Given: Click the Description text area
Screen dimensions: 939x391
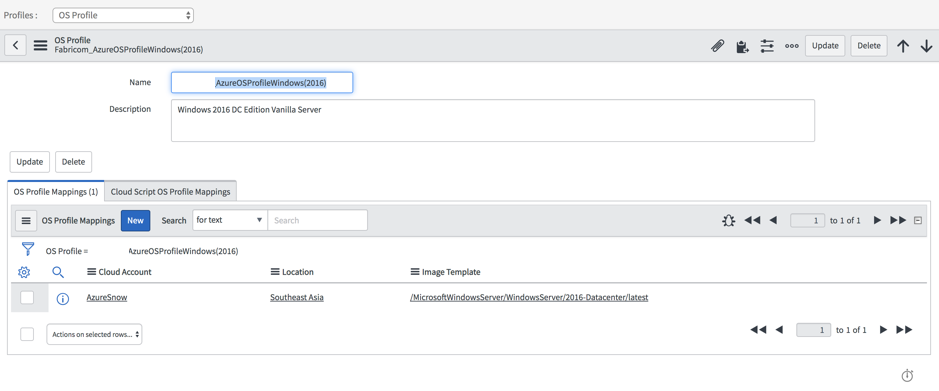Looking at the screenshot, I should 493,120.
